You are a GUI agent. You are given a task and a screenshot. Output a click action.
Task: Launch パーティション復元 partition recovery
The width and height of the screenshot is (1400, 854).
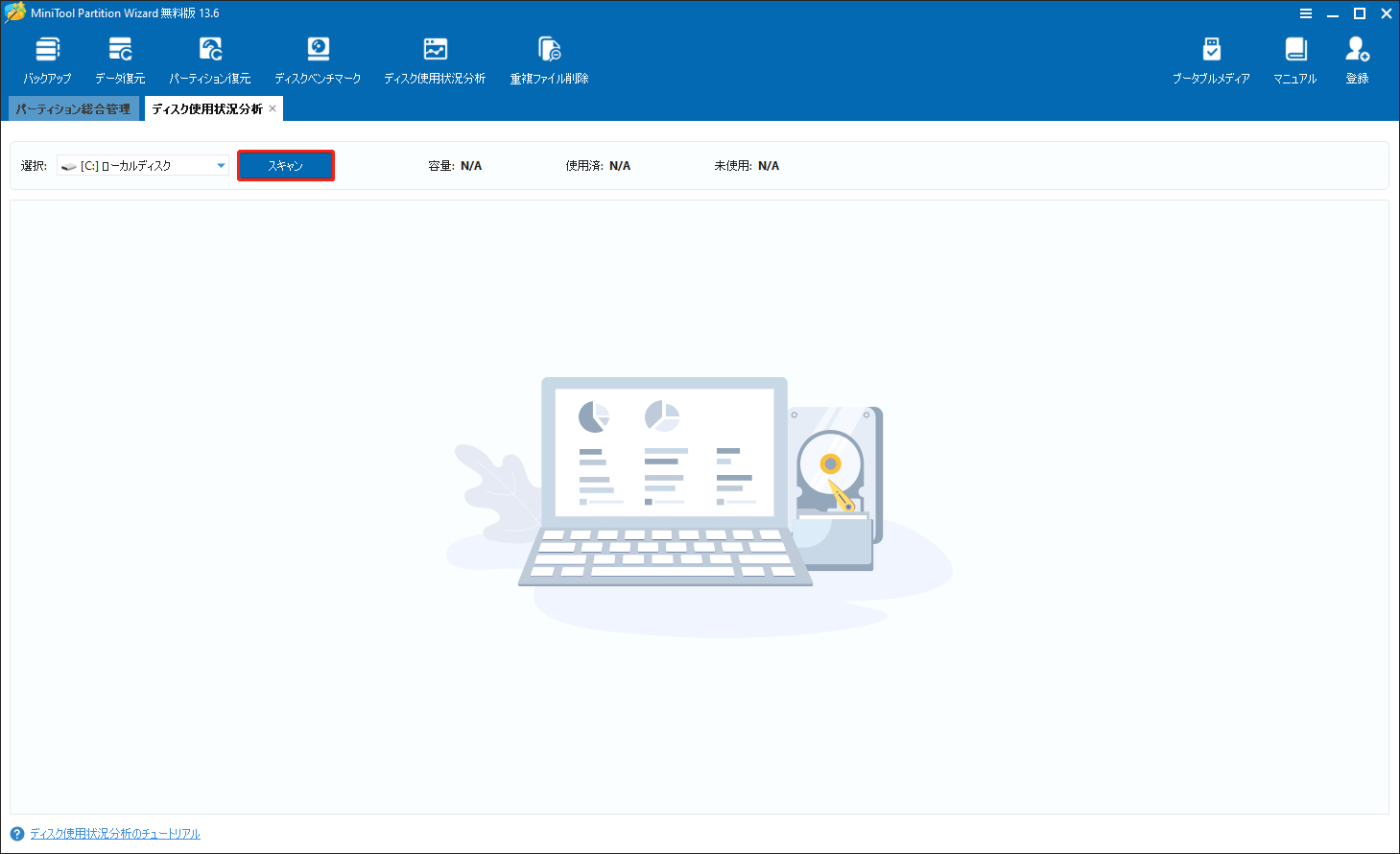click(210, 60)
